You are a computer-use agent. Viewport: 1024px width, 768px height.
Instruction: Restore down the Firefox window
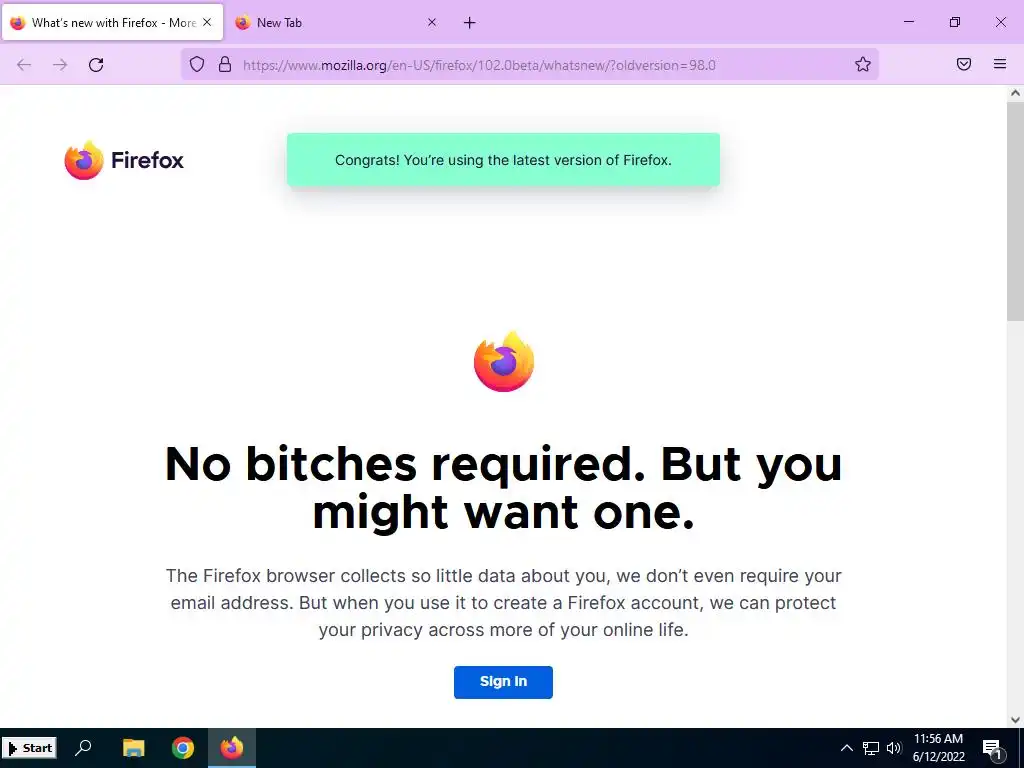point(955,22)
